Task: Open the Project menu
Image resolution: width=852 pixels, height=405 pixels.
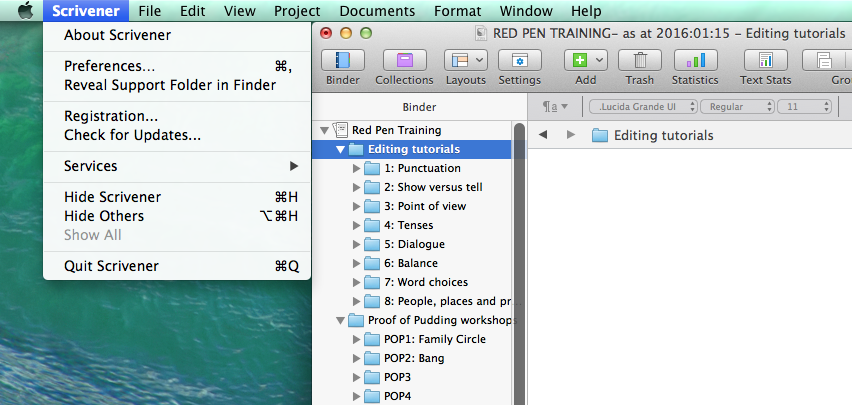Action: [297, 11]
